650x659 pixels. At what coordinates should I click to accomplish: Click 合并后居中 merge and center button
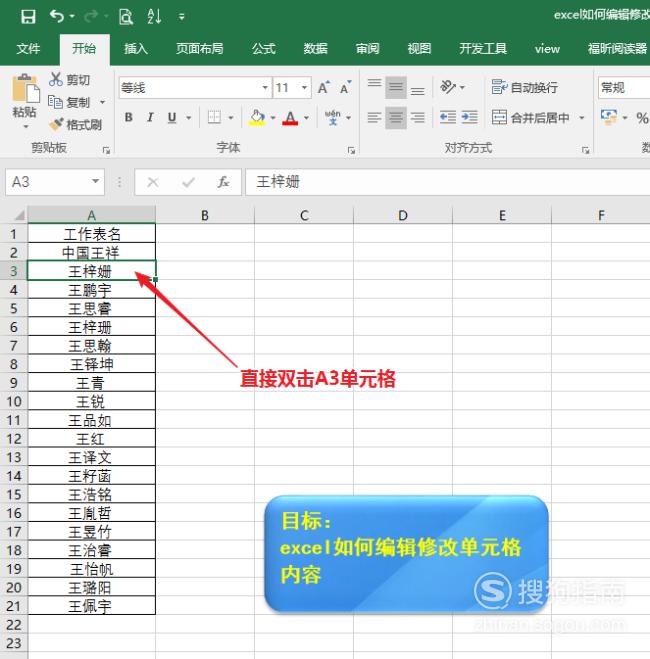531,117
